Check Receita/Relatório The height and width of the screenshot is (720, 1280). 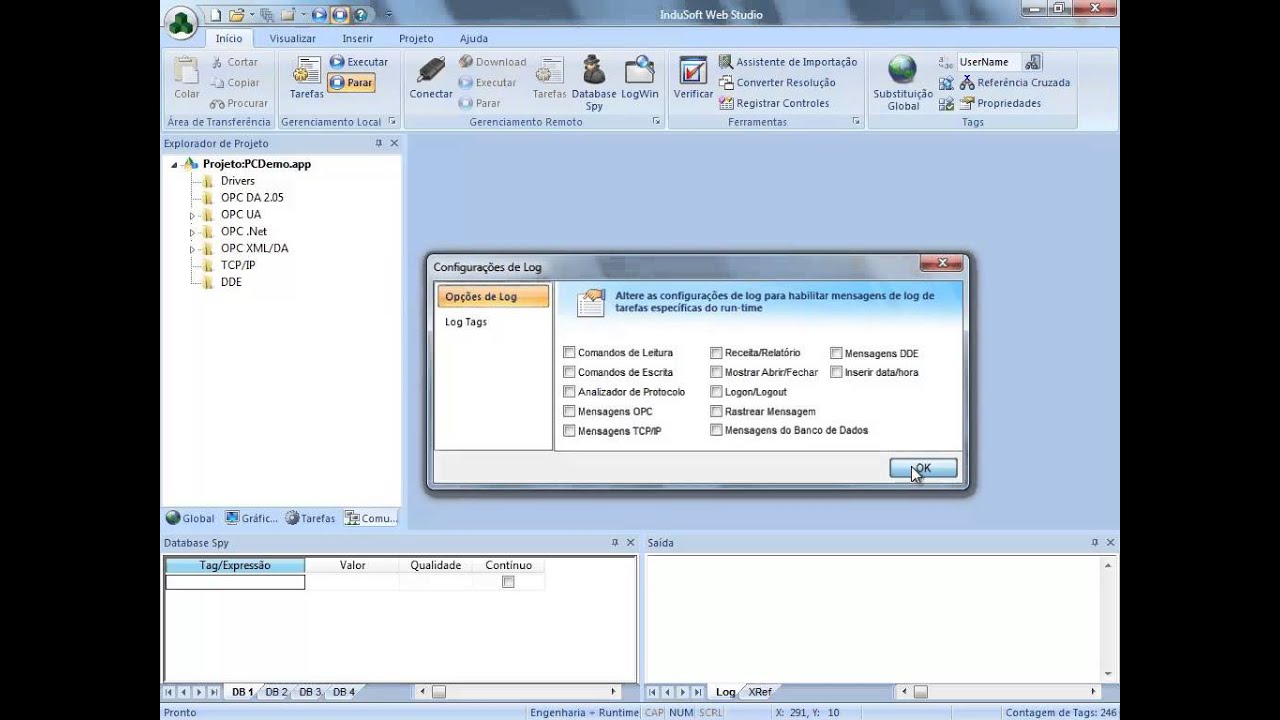(716, 352)
